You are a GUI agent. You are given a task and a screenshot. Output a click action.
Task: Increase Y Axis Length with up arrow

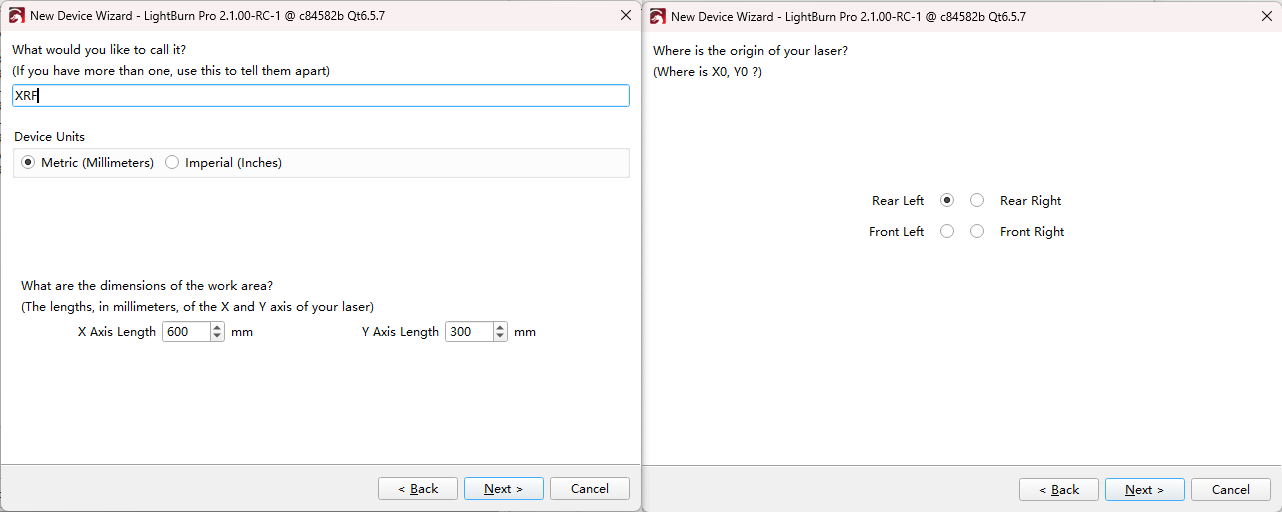[x=501, y=327]
